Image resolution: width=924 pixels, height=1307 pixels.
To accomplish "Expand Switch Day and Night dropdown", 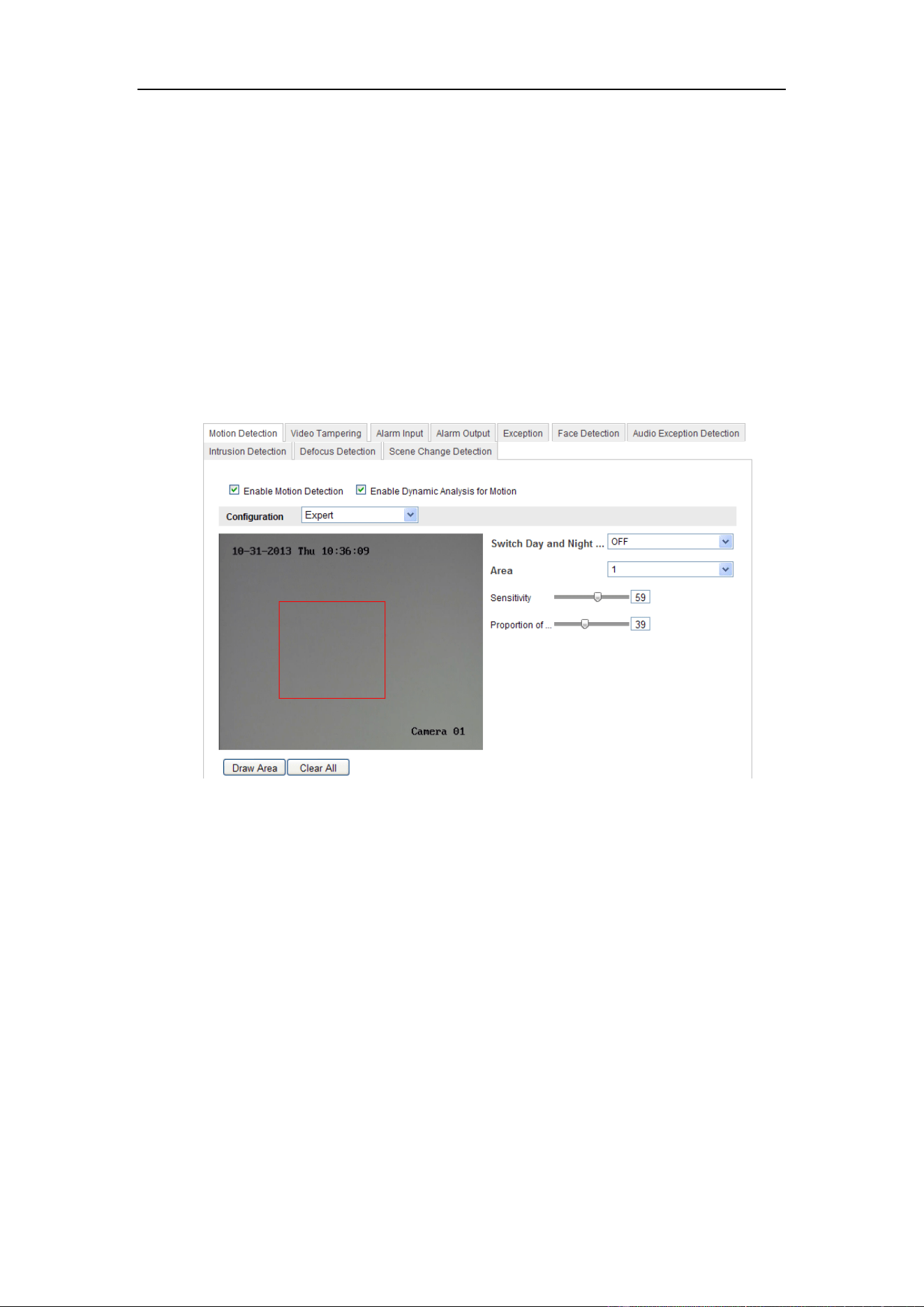I will click(670, 542).
